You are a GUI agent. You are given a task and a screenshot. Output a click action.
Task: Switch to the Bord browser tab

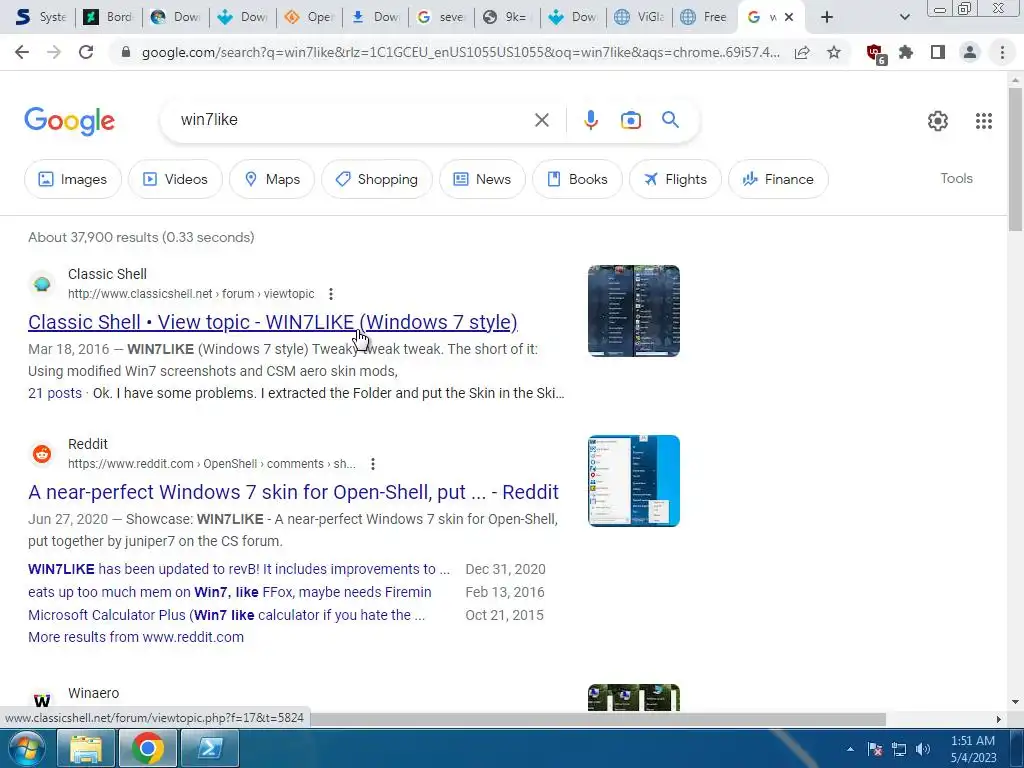108,17
